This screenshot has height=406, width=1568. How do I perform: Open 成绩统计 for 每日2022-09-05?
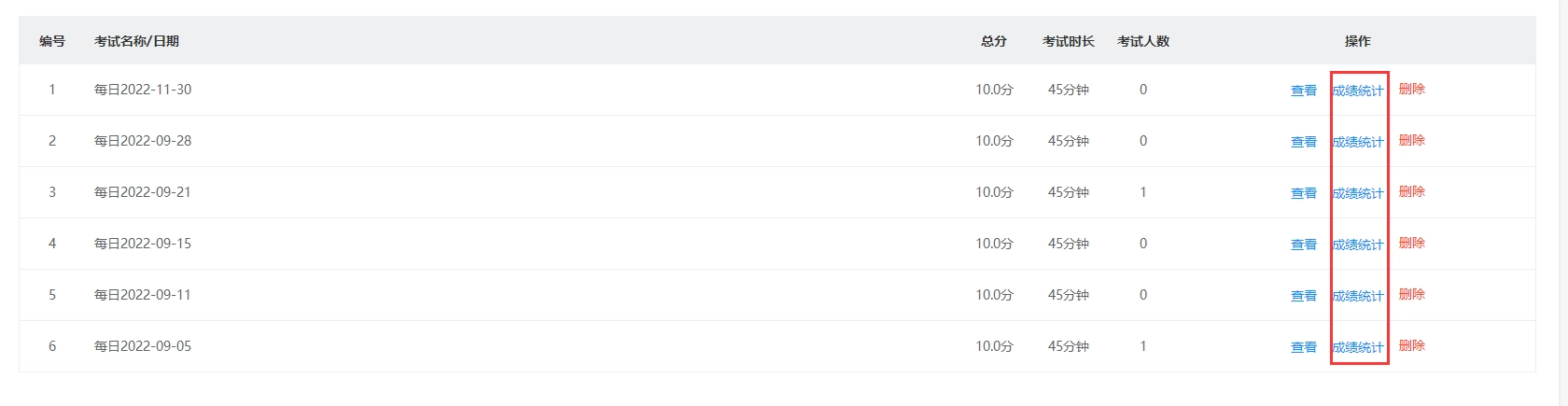click(x=1358, y=347)
